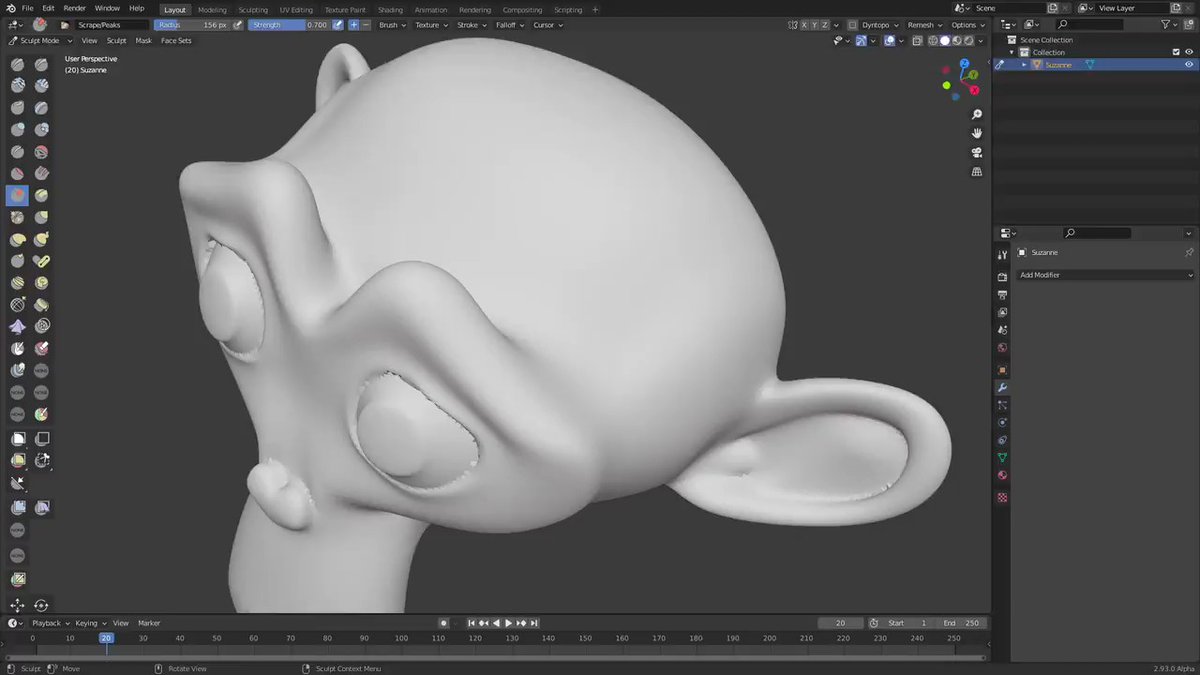The image size is (1200, 675).
Task: Open the Object properties tab icon
Action: [x=1002, y=370]
